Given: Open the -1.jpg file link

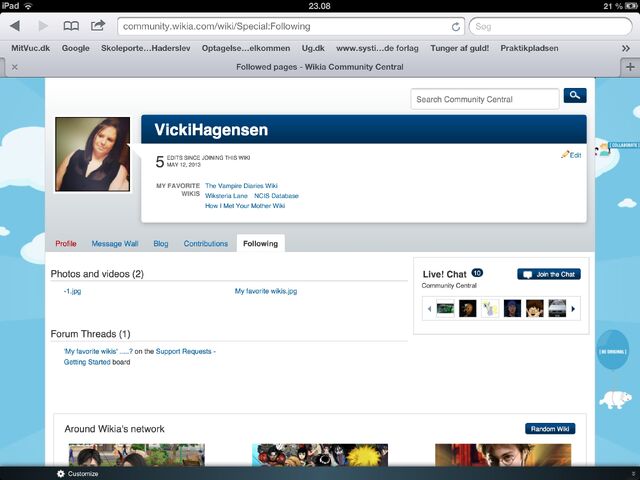Looking at the screenshot, I should (x=72, y=291).
